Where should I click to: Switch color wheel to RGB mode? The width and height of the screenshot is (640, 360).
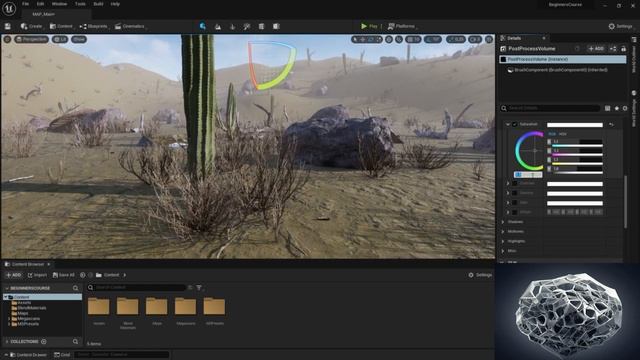point(552,134)
